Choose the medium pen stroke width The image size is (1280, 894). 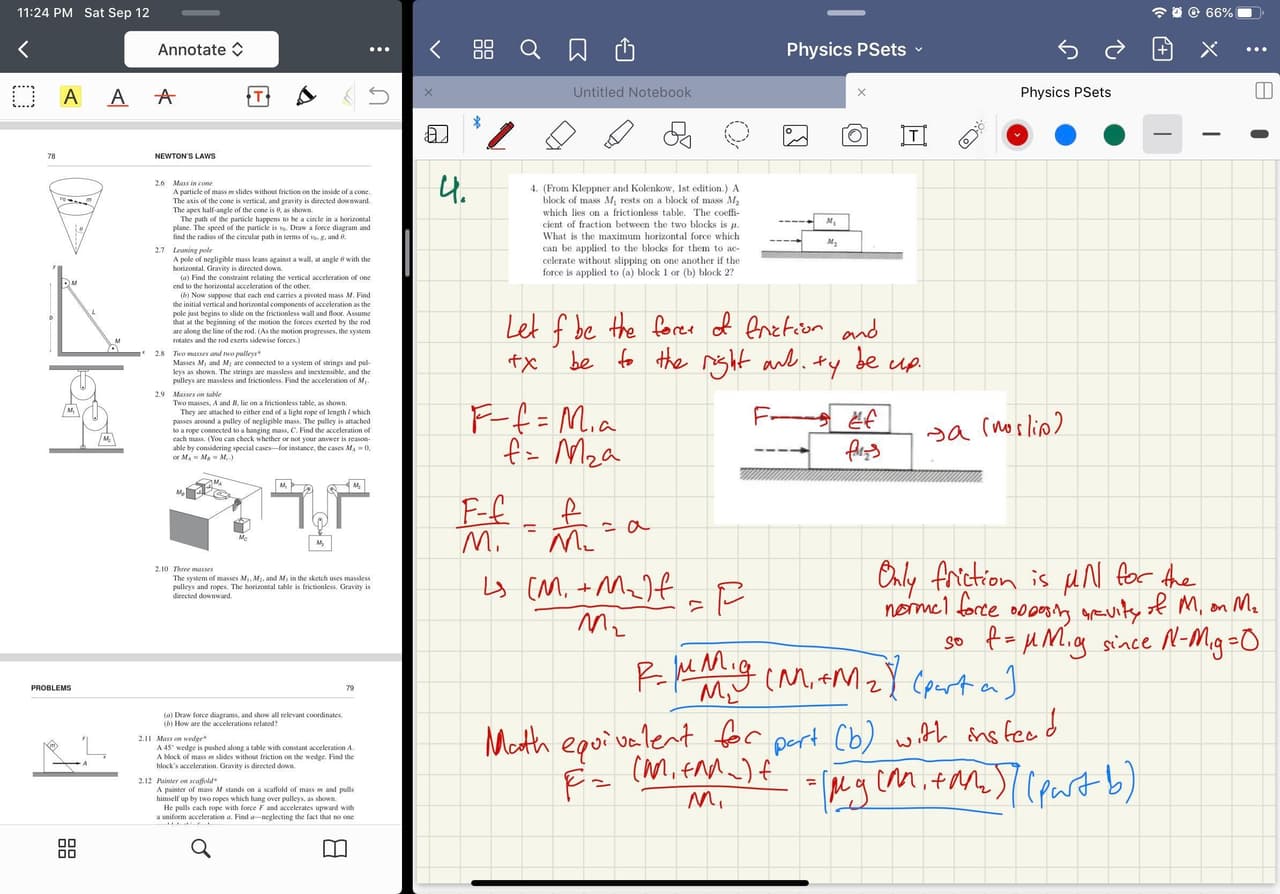(x=1210, y=134)
